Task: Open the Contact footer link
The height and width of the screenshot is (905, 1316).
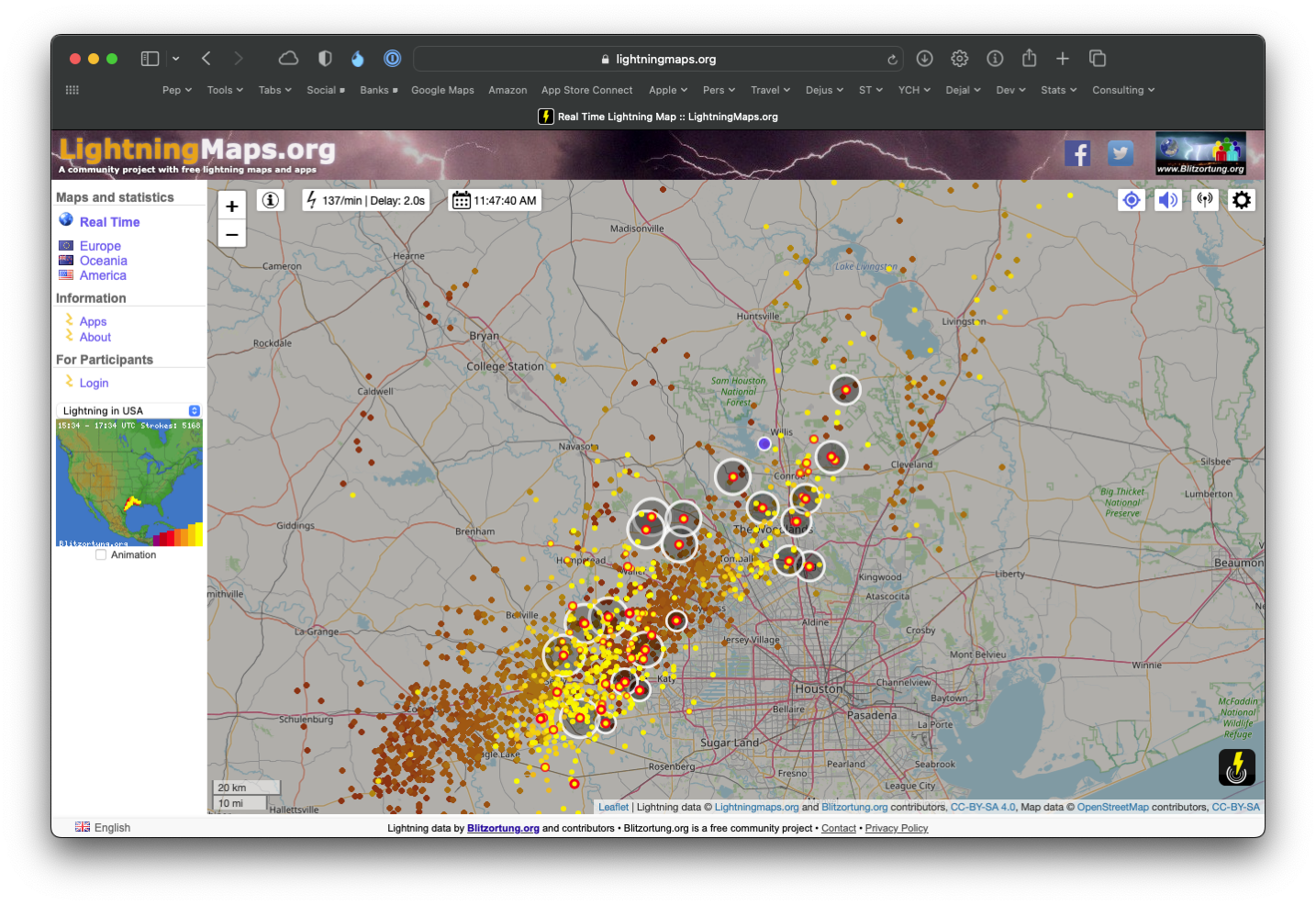Action: click(x=839, y=828)
